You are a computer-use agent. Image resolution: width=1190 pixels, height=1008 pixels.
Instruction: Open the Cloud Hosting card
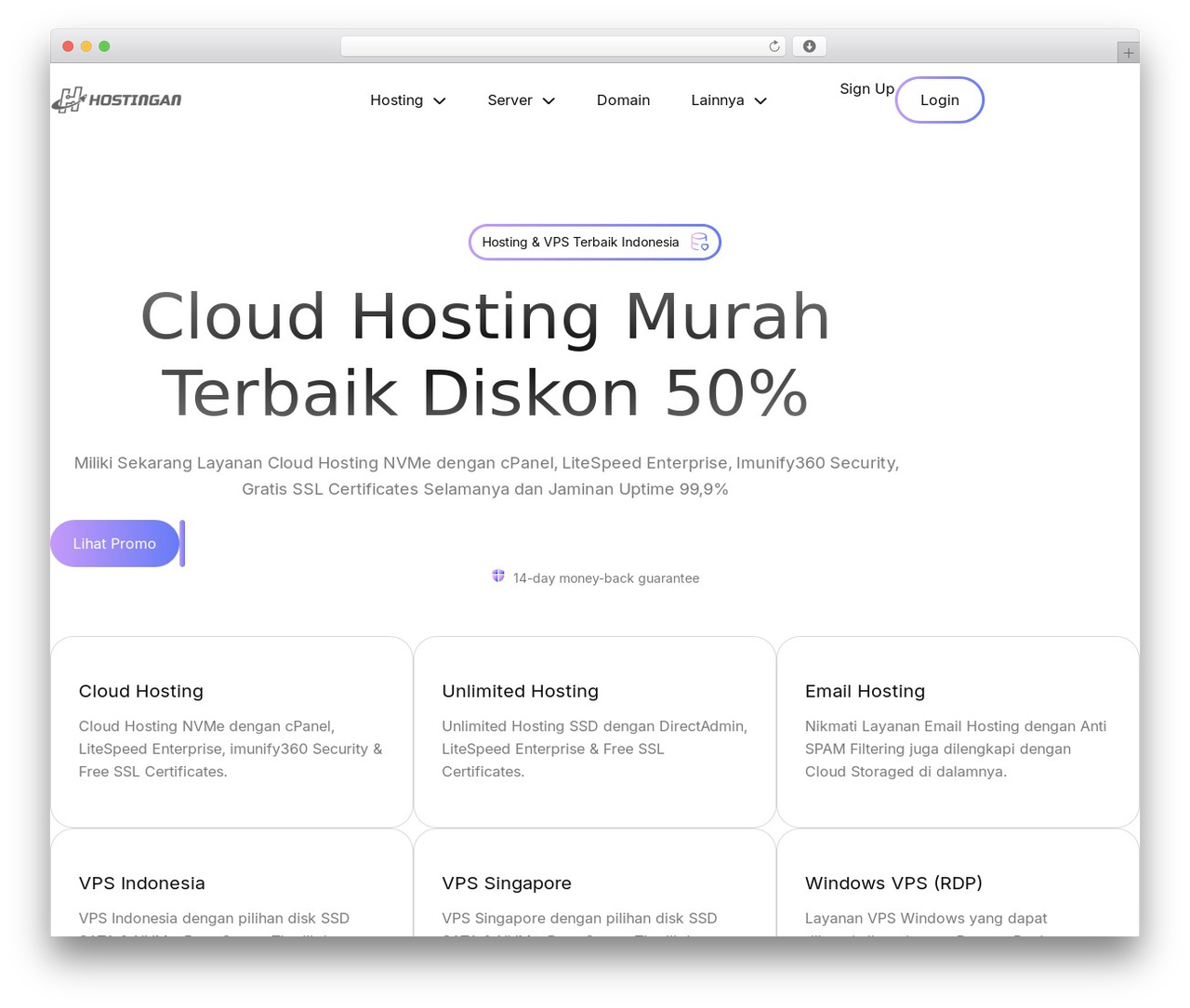(231, 732)
